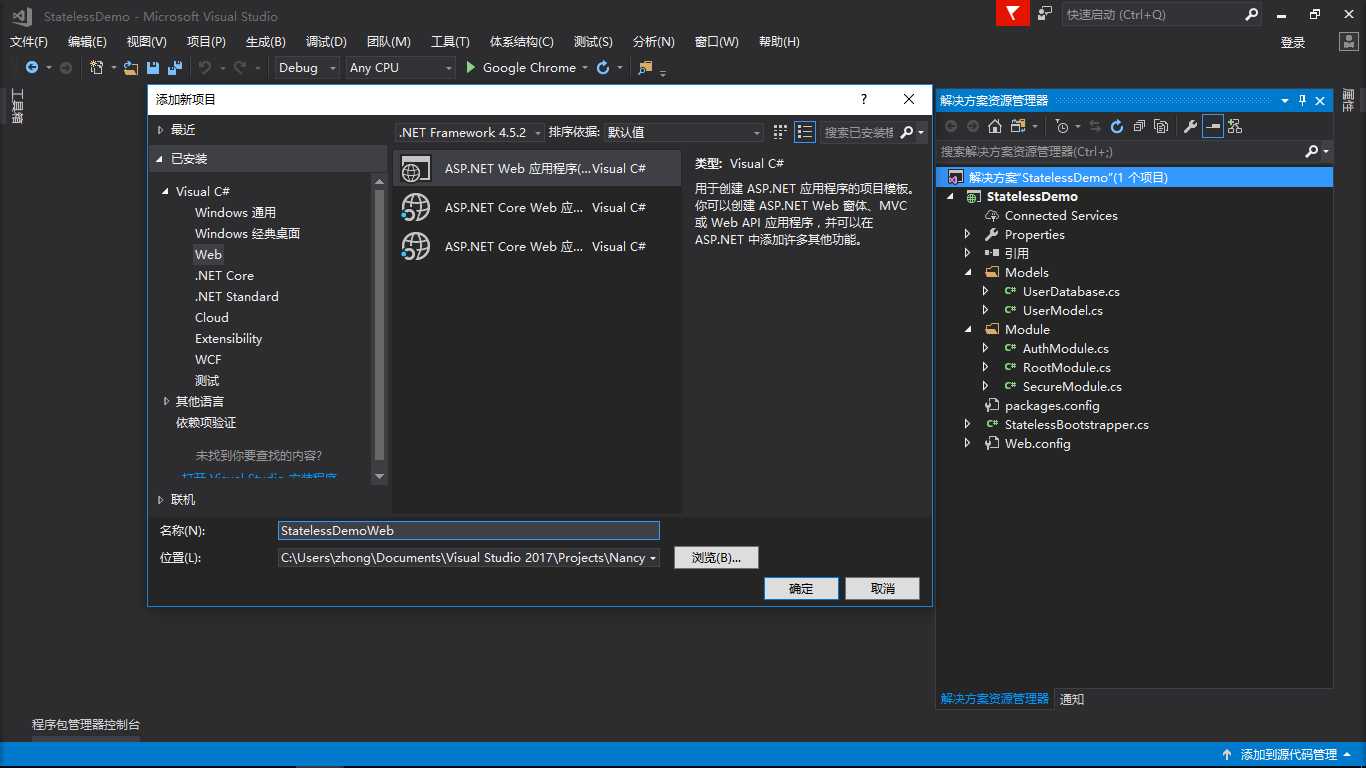Click the 取消 button
1366x768 pixels.
click(x=882, y=588)
